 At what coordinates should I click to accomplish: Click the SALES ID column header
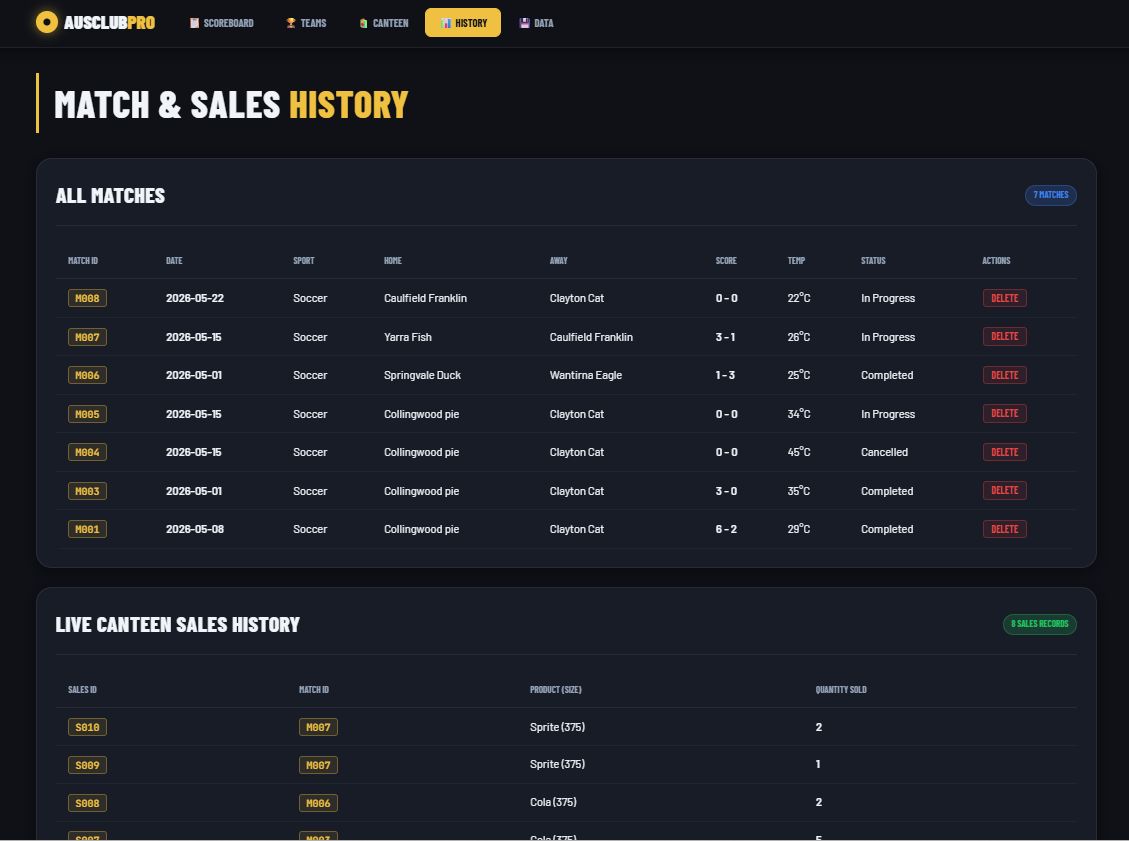click(82, 690)
